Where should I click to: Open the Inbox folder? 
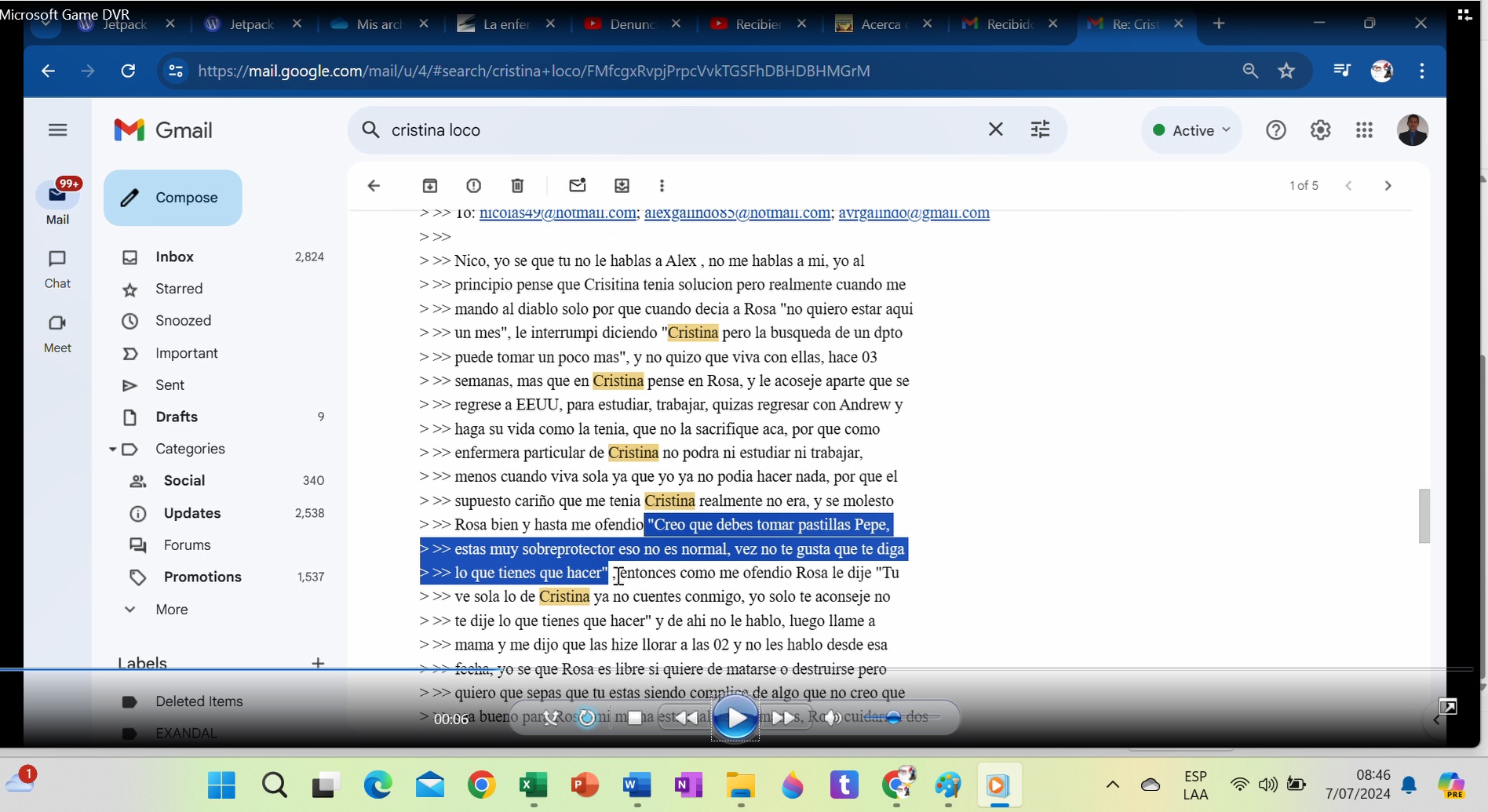tap(174, 257)
